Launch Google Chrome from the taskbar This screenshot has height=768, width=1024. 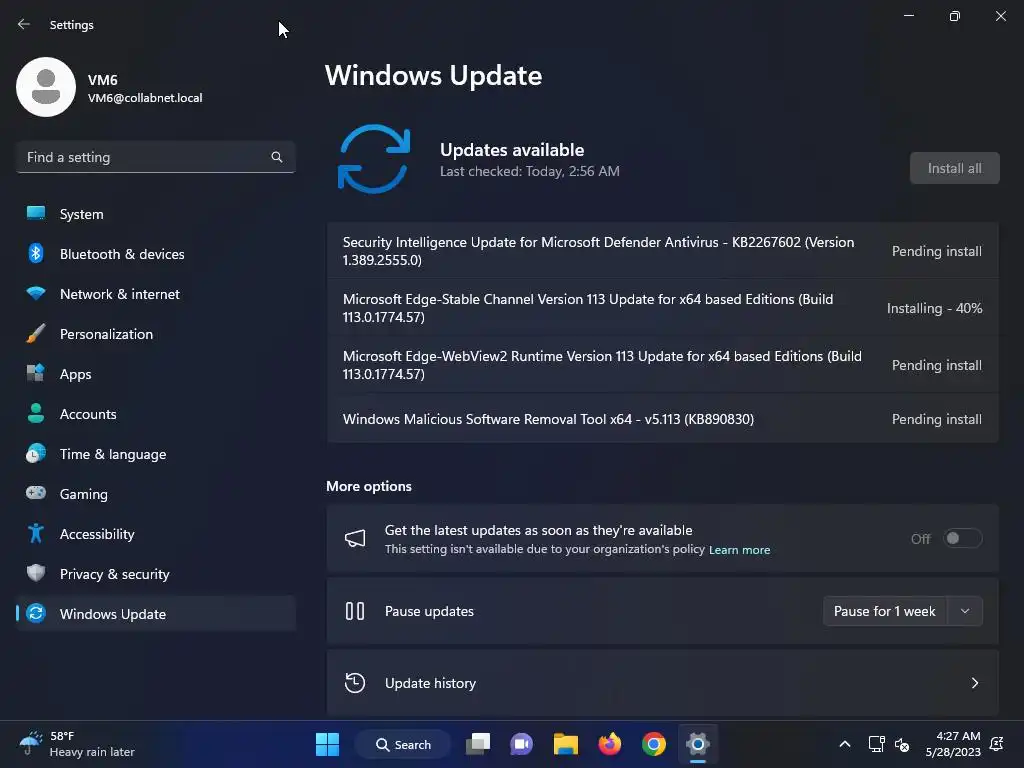(x=654, y=744)
